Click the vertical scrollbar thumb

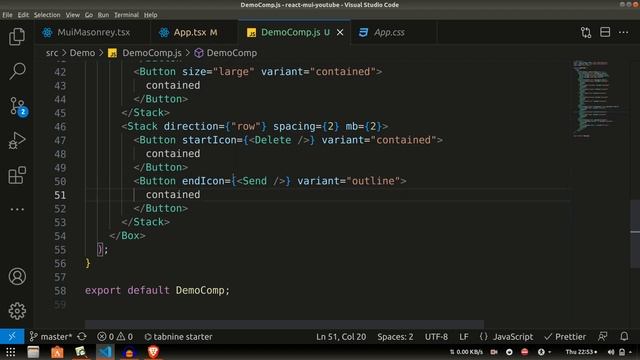(x=635, y=234)
